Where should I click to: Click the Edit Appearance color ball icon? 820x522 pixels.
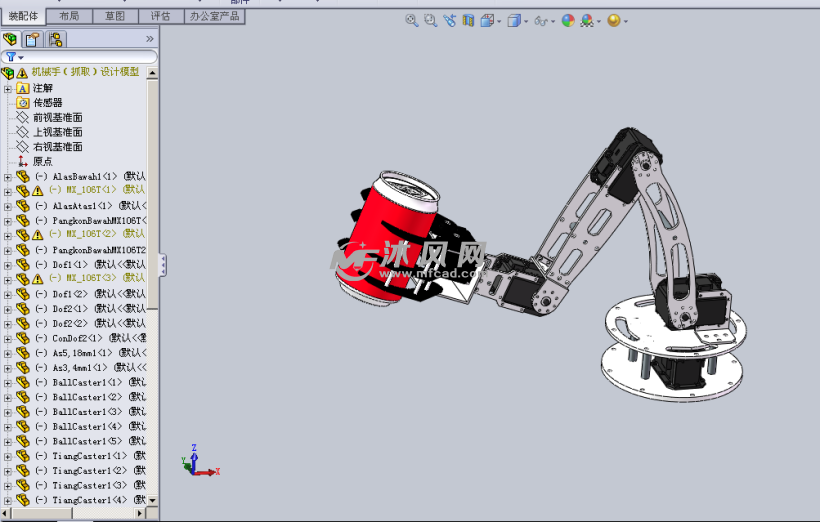pyautogui.click(x=568, y=20)
